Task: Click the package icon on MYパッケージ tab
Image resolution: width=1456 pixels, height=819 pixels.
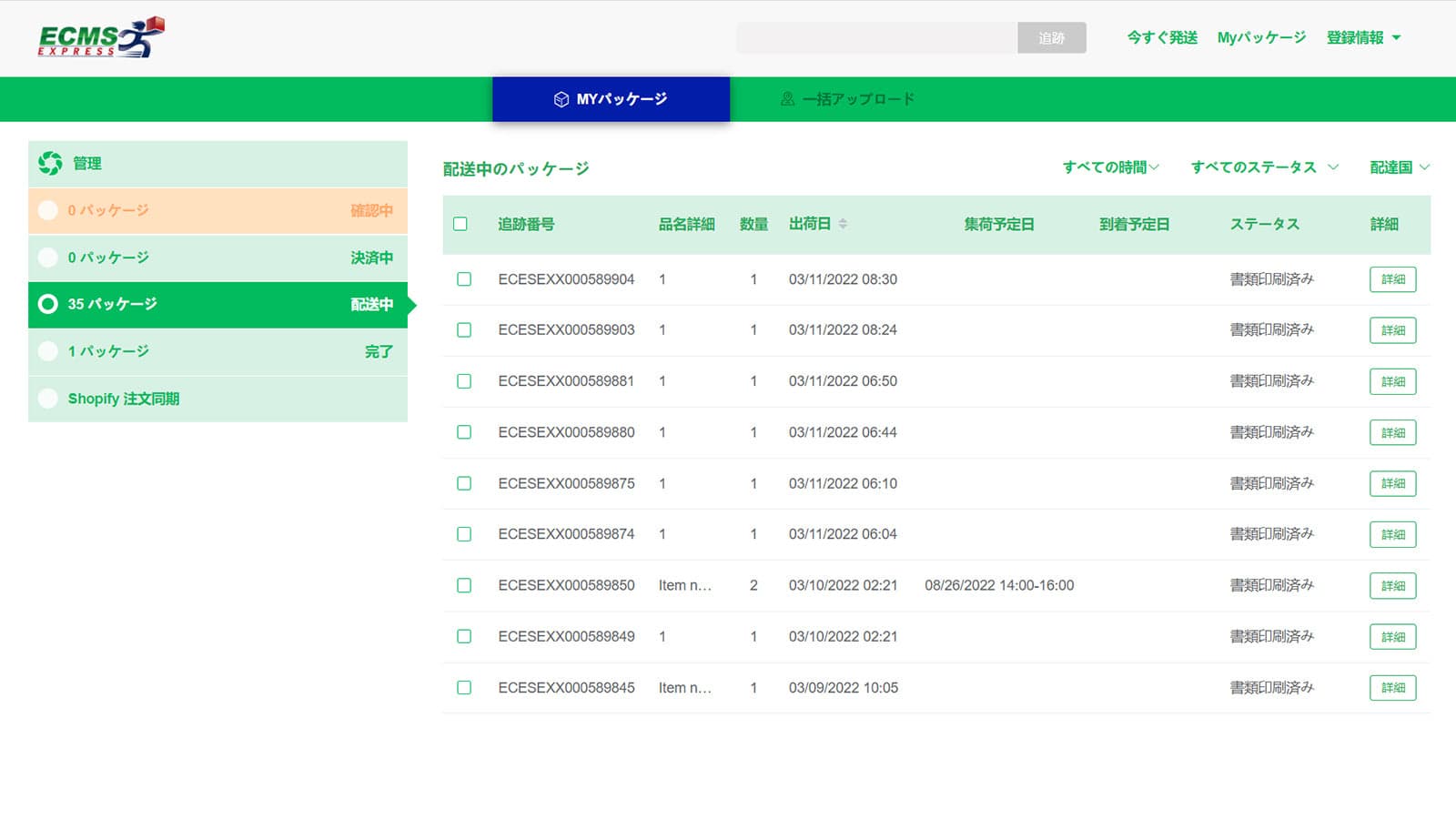Action: tap(561, 99)
